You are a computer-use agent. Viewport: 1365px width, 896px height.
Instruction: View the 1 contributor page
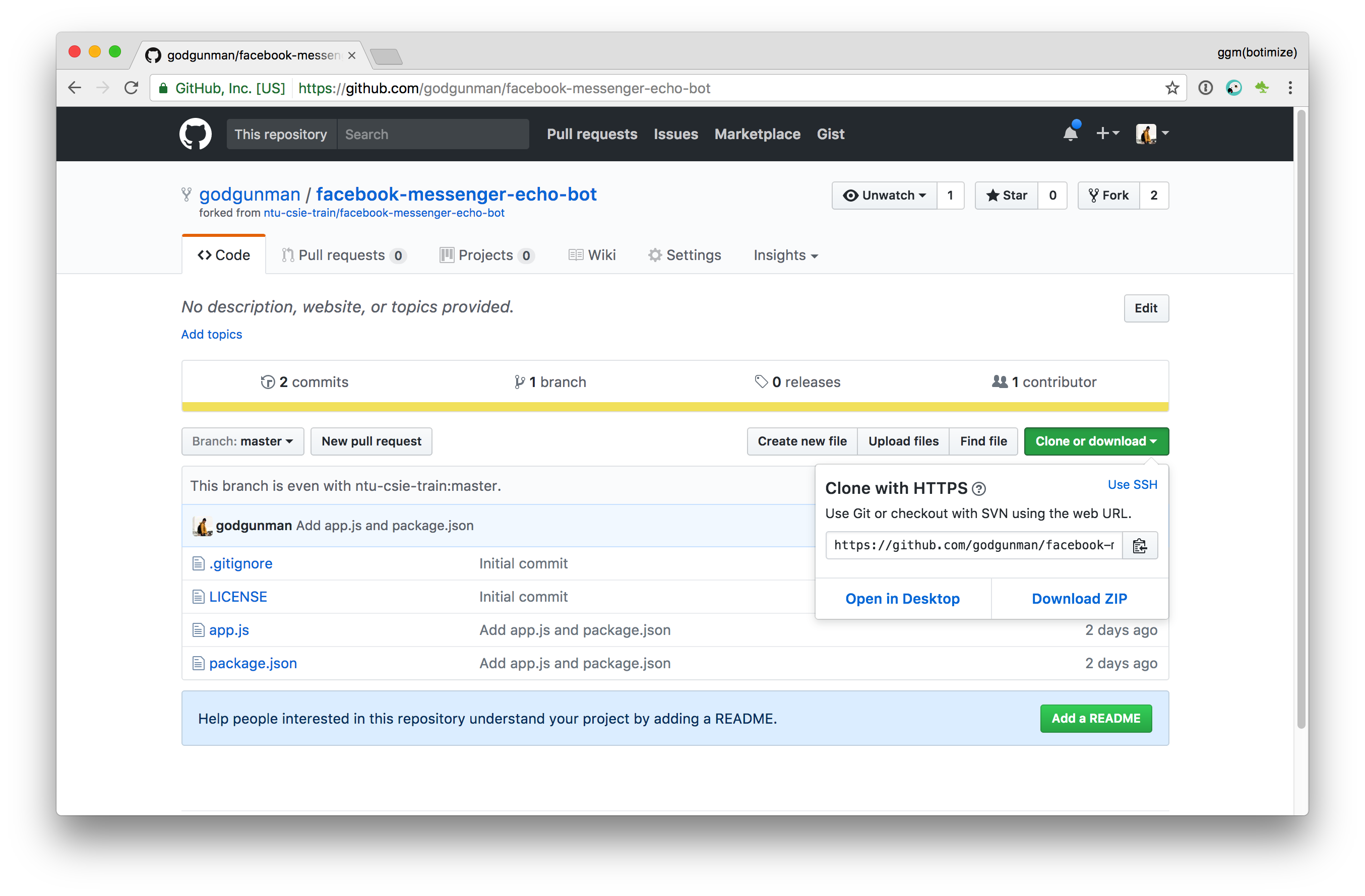tap(1044, 382)
